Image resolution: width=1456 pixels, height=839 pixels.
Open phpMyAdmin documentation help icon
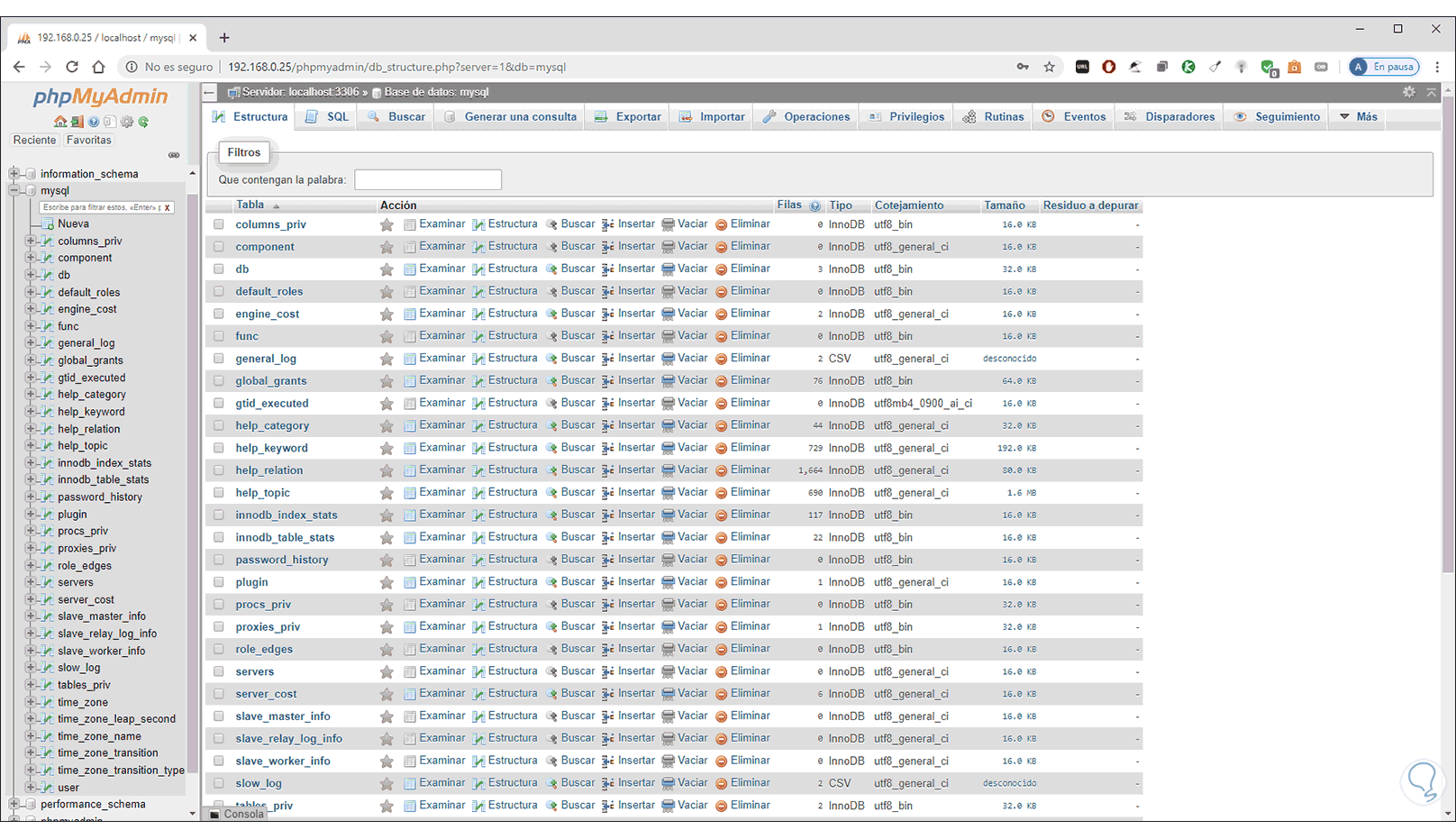coord(94,122)
